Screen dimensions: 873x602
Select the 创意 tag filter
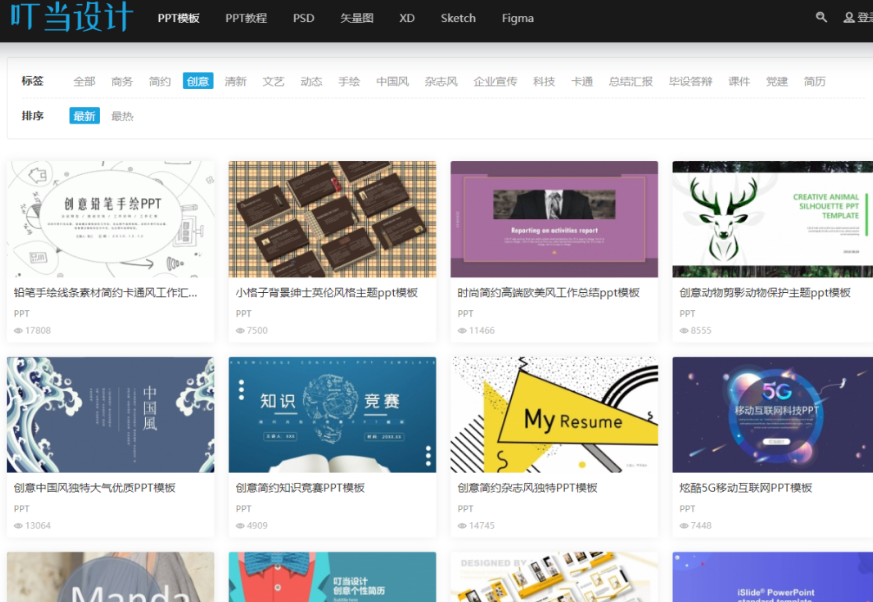197,81
